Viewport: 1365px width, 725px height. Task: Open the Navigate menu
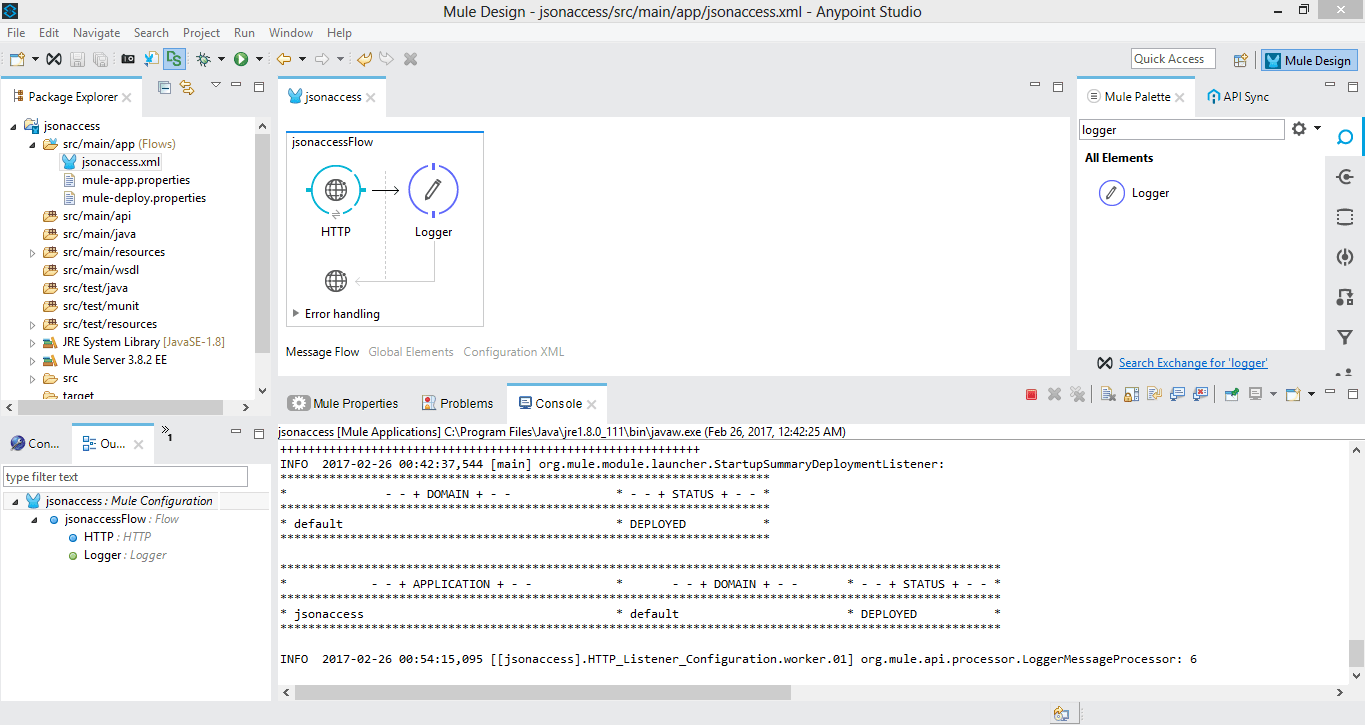click(96, 33)
